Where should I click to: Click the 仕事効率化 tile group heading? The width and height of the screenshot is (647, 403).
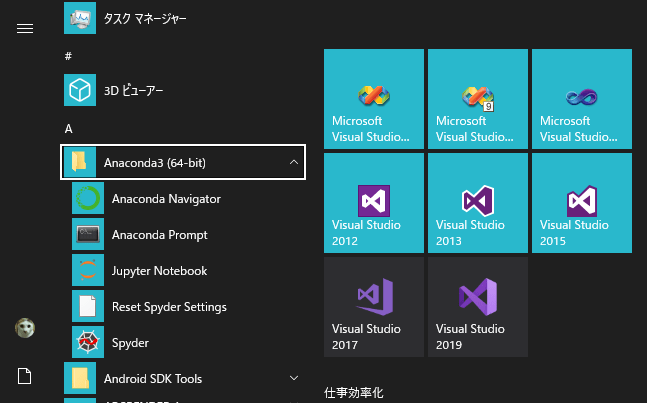point(354,392)
